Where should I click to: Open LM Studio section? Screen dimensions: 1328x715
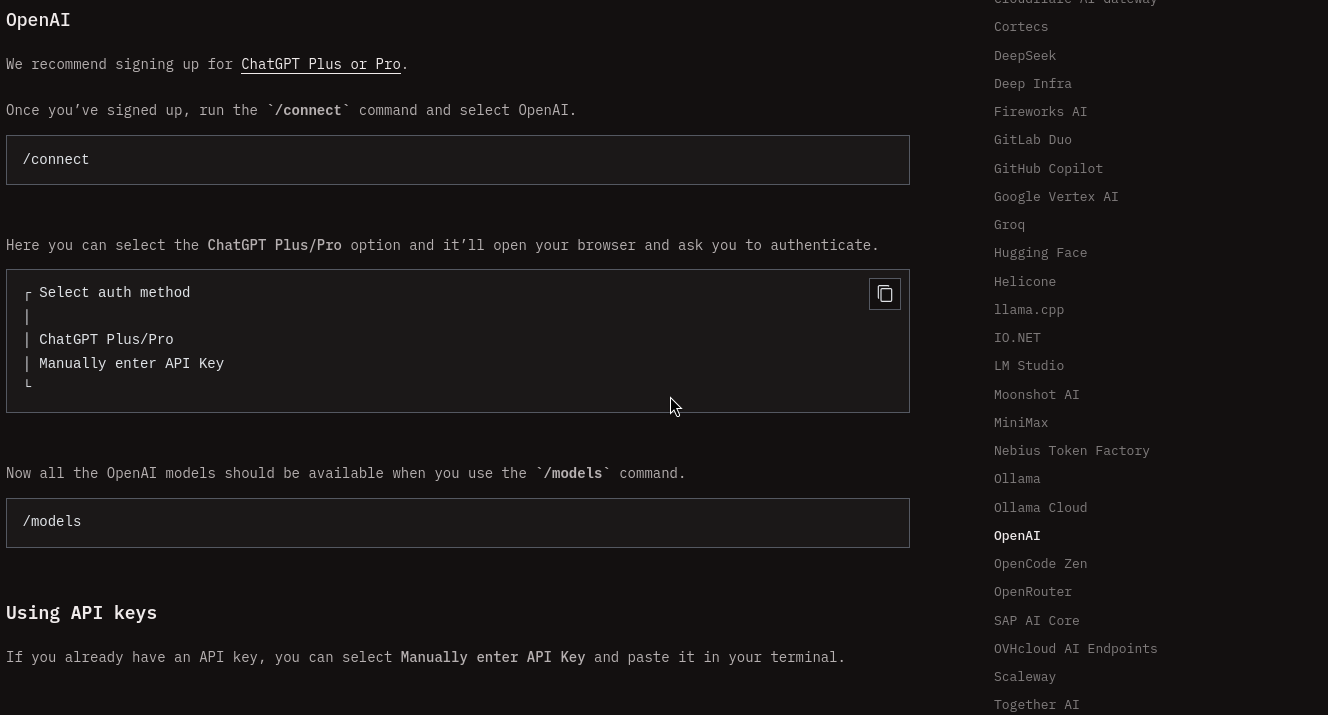click(1029, 366)
